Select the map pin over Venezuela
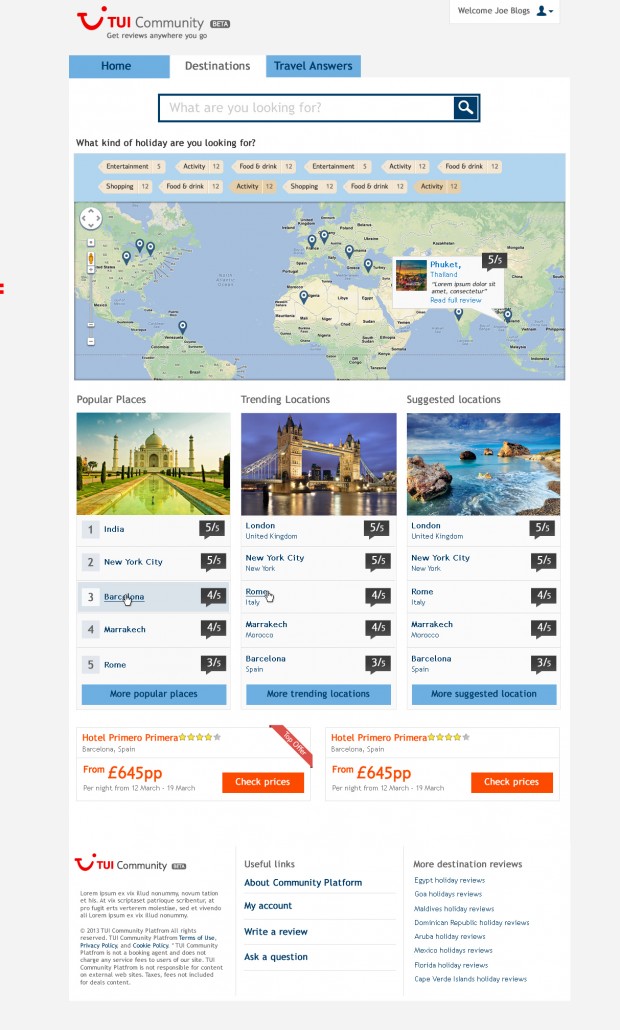This screenshot has width=620, height=1030. pyautogui.click(x=182, y=326)
